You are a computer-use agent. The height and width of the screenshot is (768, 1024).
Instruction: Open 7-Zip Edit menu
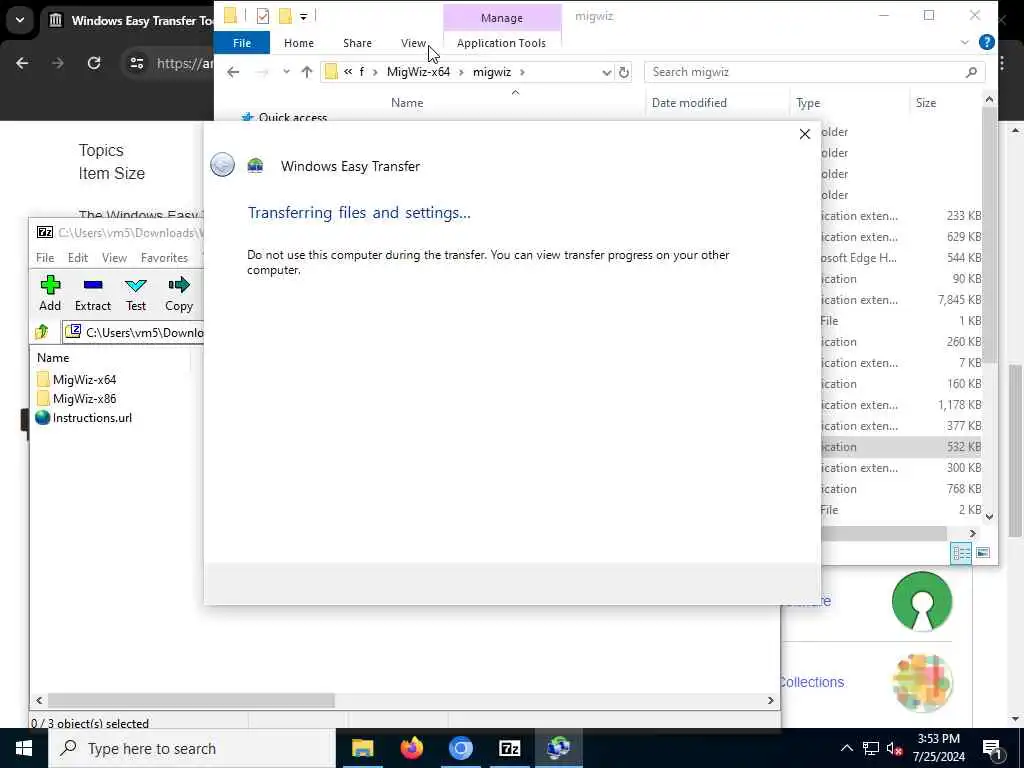click(78, 257)
